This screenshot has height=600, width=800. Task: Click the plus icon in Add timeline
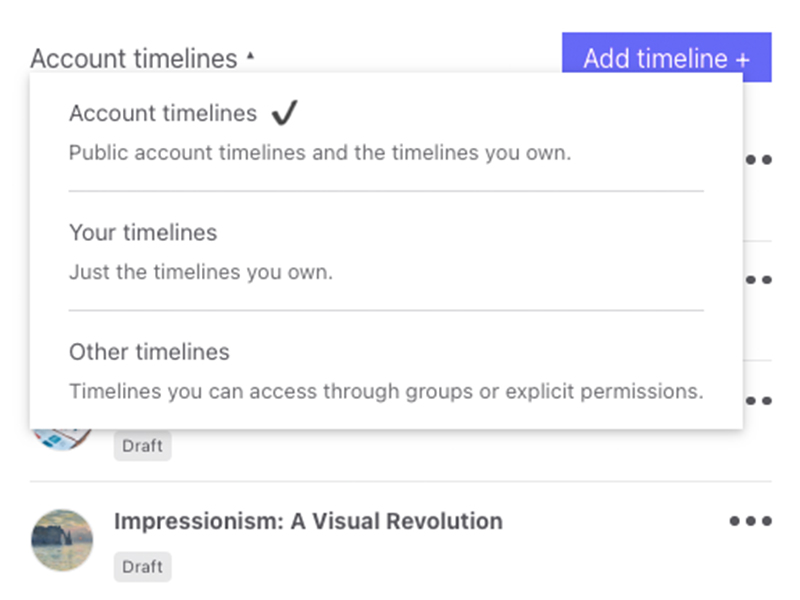(x=742, y=59)
